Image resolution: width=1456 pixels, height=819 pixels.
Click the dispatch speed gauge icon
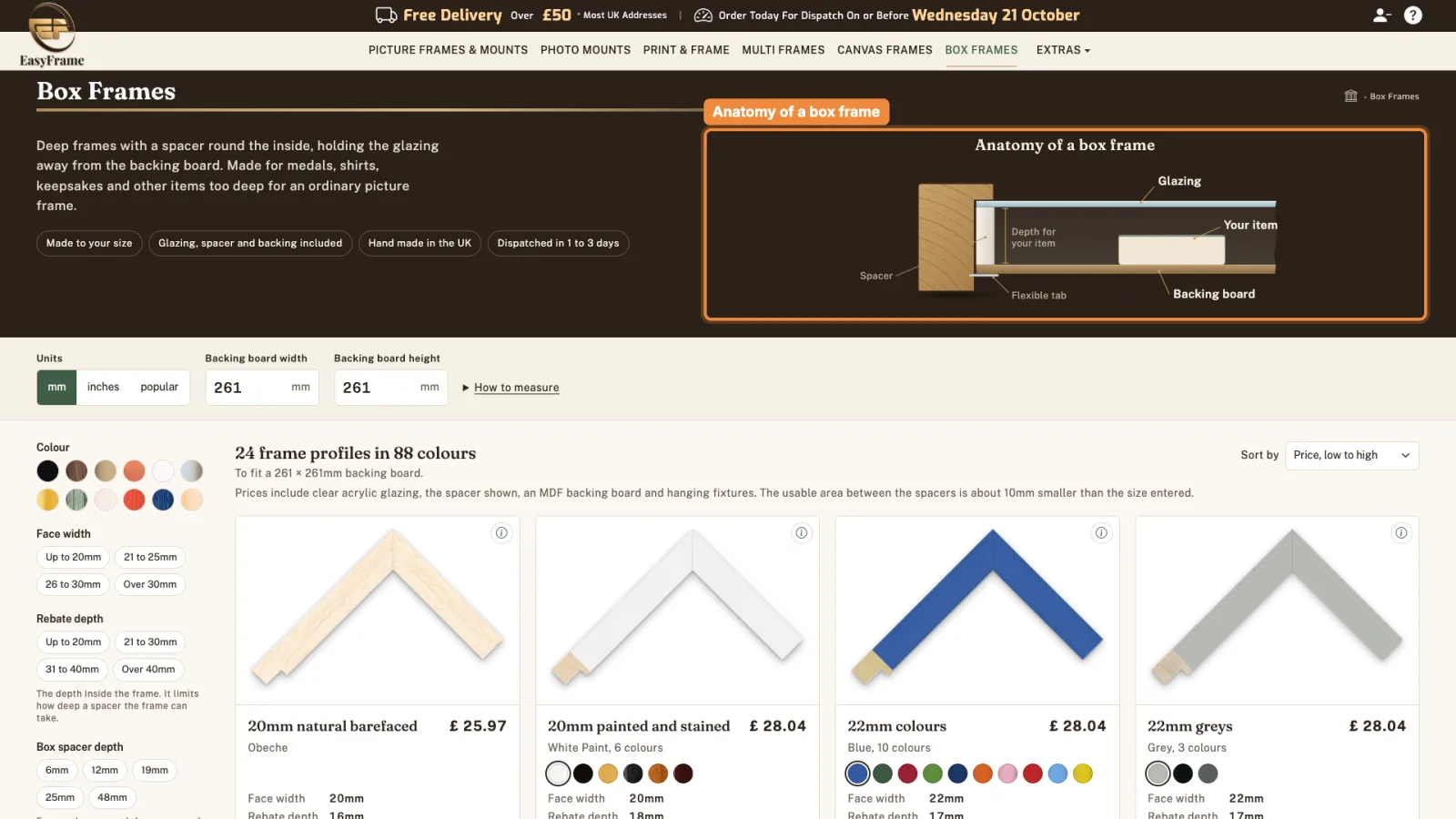point(703,15)
